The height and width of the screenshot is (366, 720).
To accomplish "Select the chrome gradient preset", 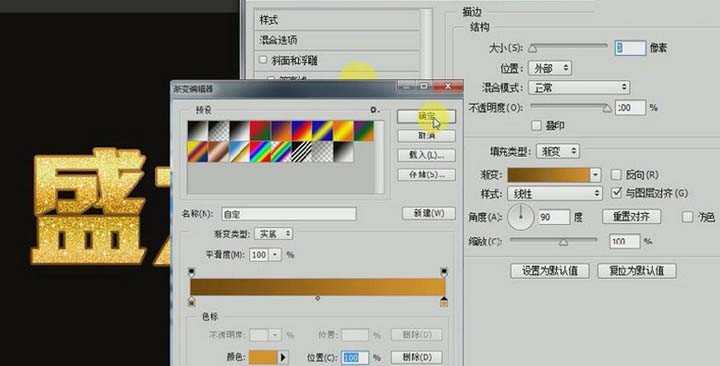I will tap(239, 152).
